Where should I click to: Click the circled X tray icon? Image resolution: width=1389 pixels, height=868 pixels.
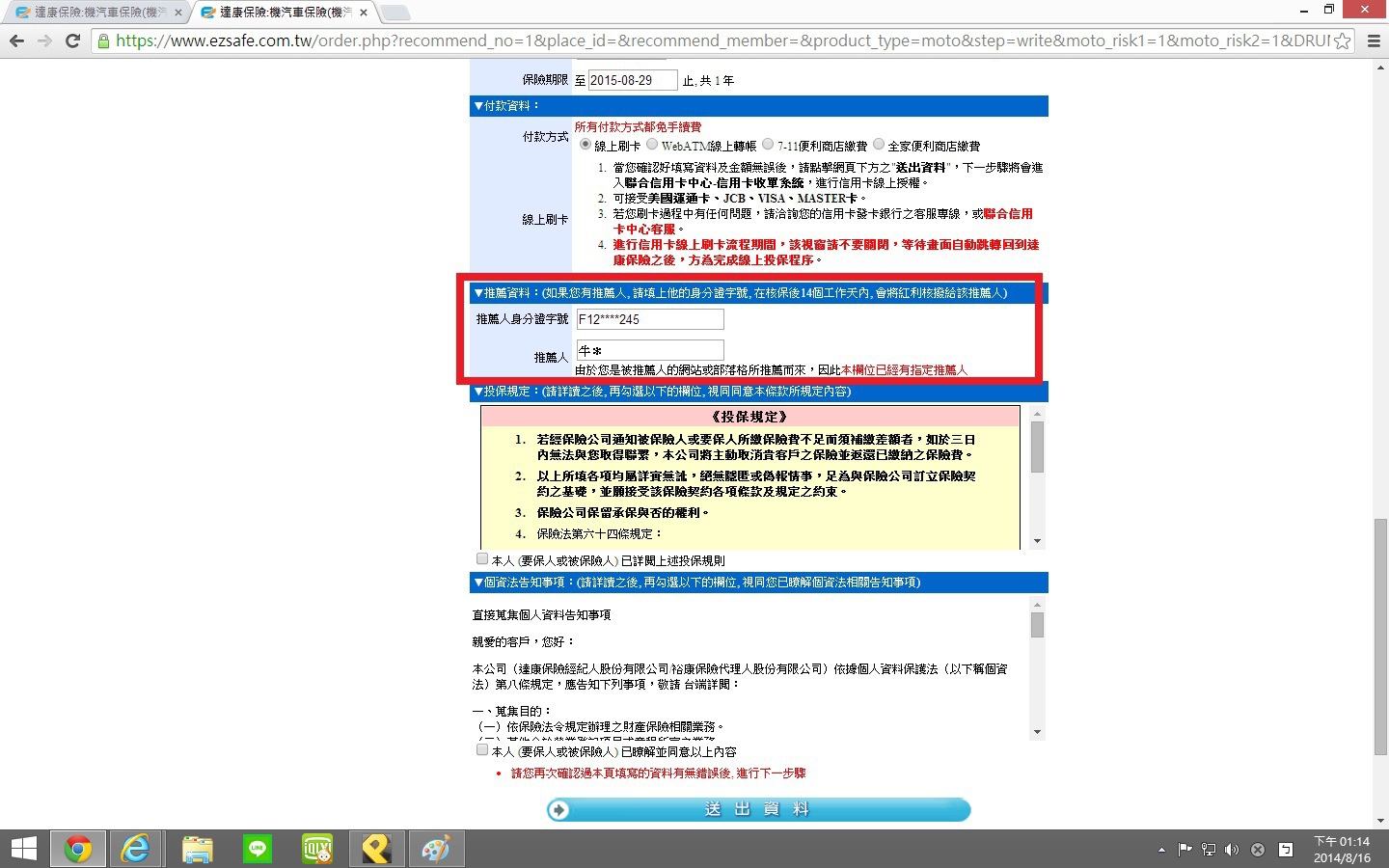(x=1258, y=850)
